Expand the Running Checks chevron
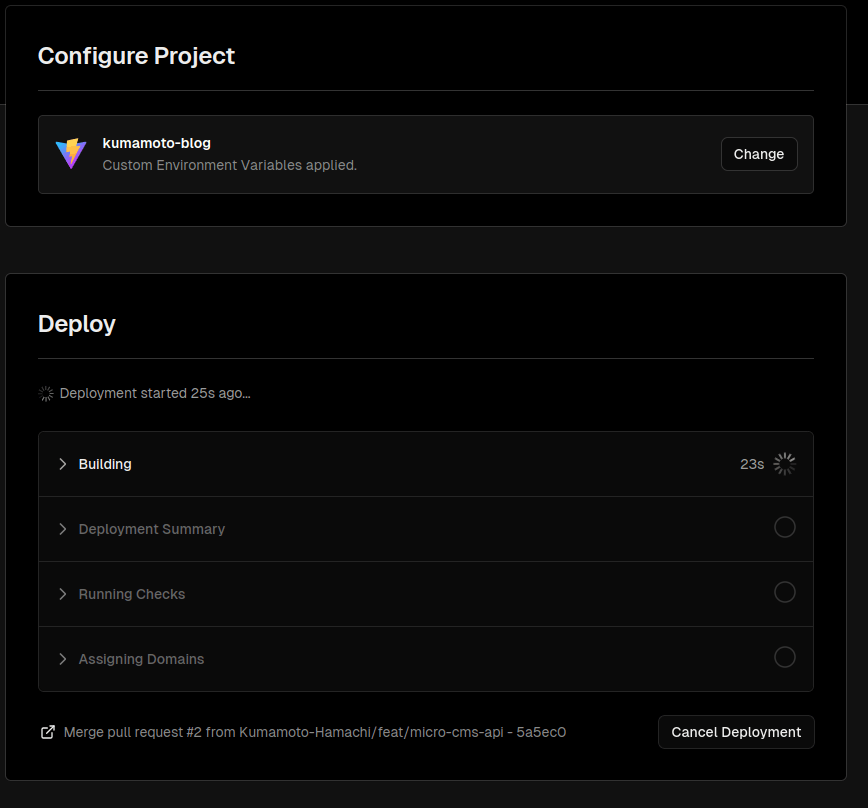The width and height of the screenshot is (868, 808). [x=63, y=594]
